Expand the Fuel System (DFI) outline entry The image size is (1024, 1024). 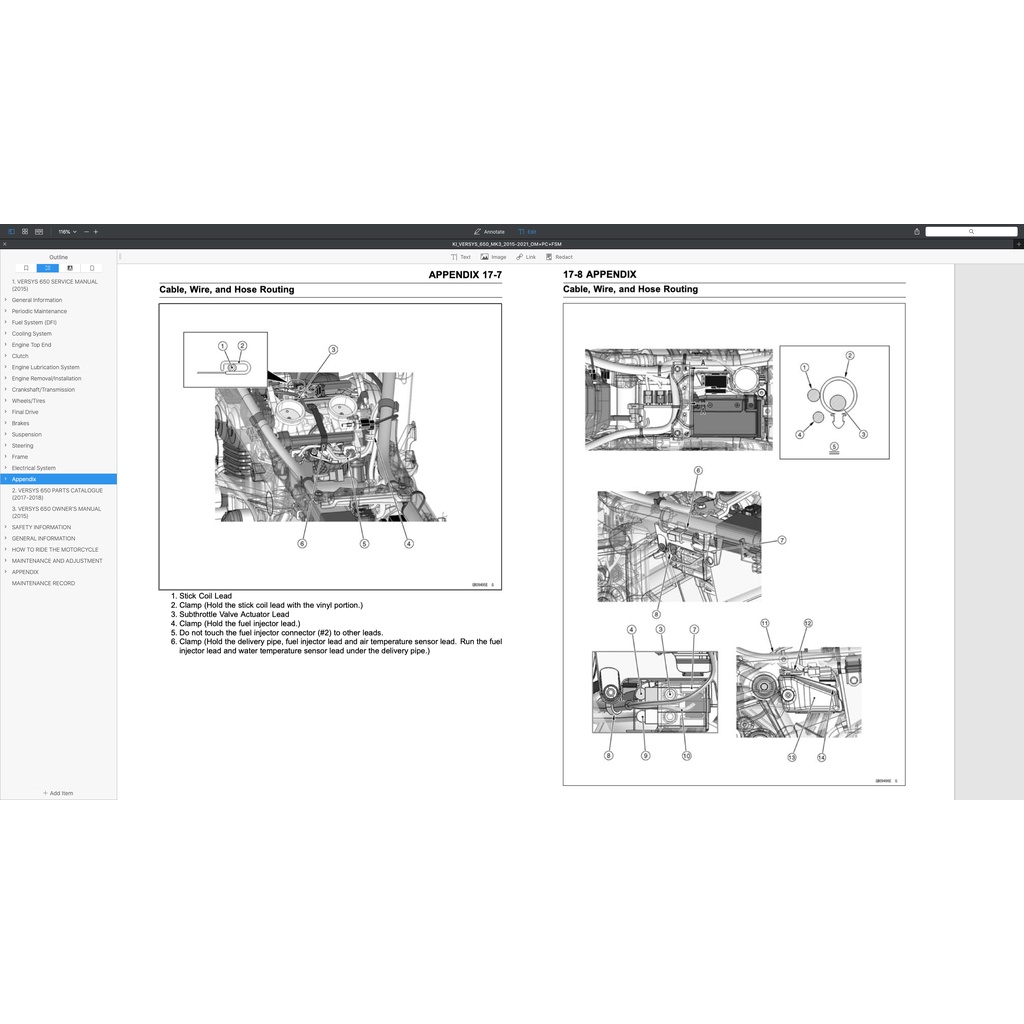coord(6,322)
